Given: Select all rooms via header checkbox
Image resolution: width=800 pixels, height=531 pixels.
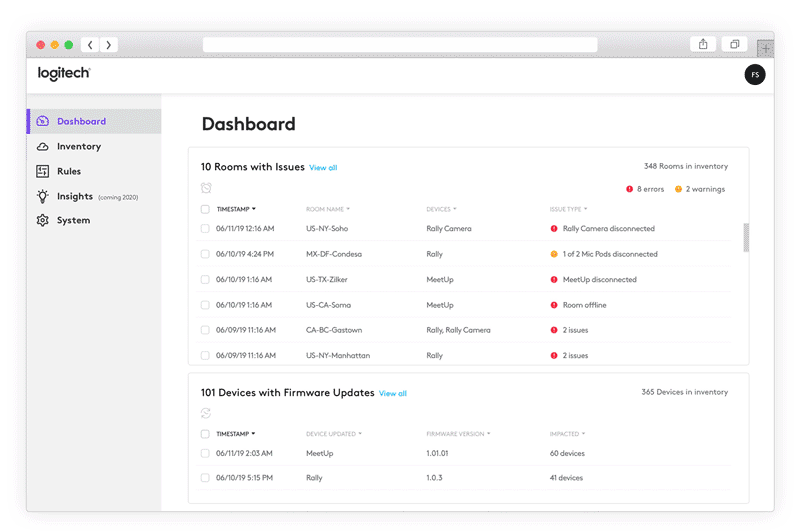Looking at the screenshot, I should (205, 209).
